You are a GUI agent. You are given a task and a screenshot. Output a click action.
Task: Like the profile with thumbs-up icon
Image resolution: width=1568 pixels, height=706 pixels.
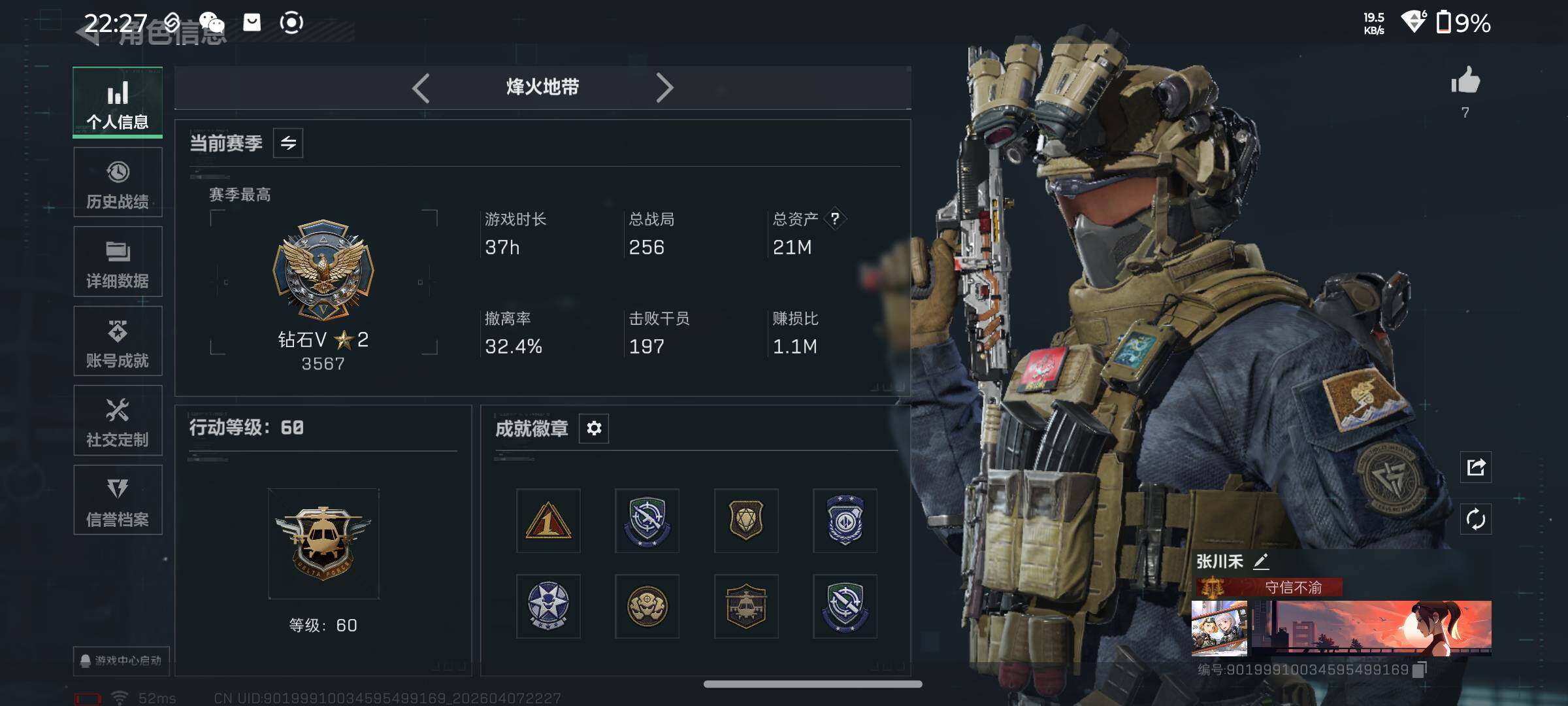pyautogui.click(x=1465, y=81)
